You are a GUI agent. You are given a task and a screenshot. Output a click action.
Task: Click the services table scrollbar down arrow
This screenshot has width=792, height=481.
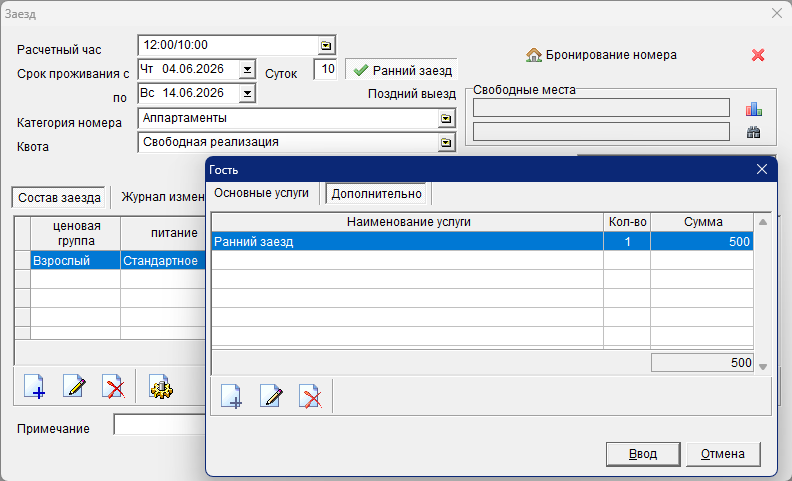763,367
